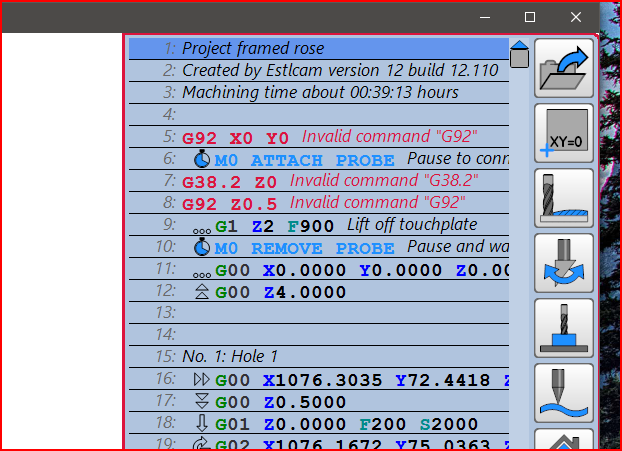Viewport: 622px width, 451px height.
Task: Select line 3 'Machining time about 00:39:13 hours'
Action: 319,92
